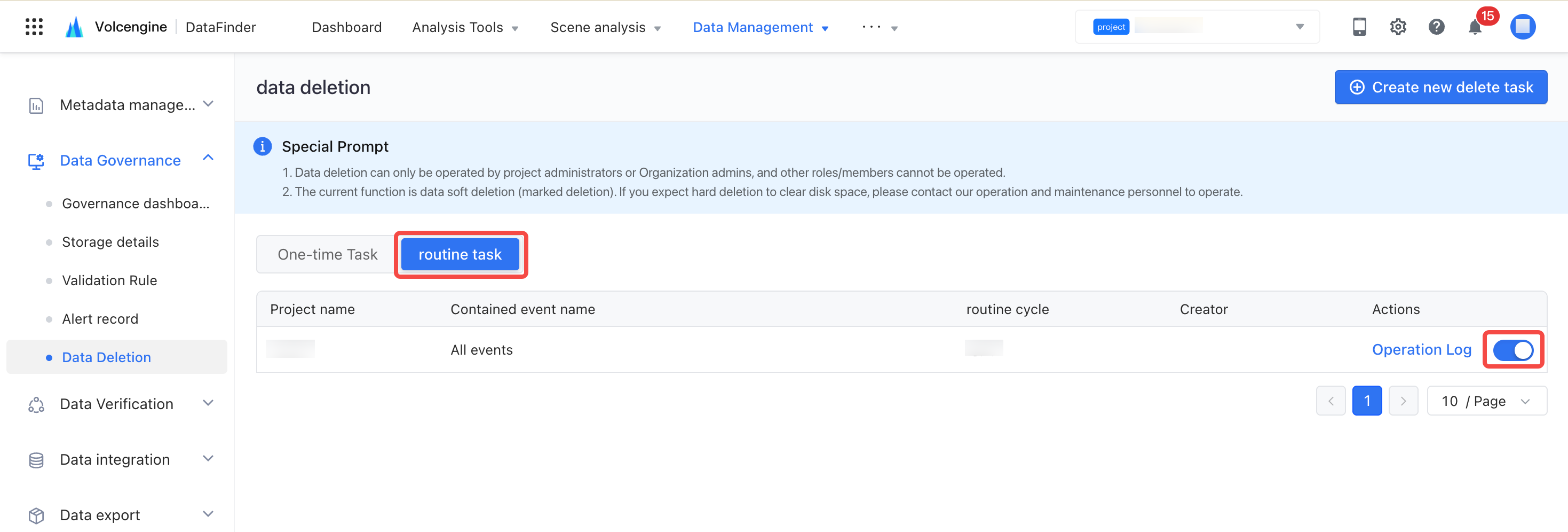Click the routine cycle column header
The height and width of the screenshot is (532, 1568).
(1008, 310)
